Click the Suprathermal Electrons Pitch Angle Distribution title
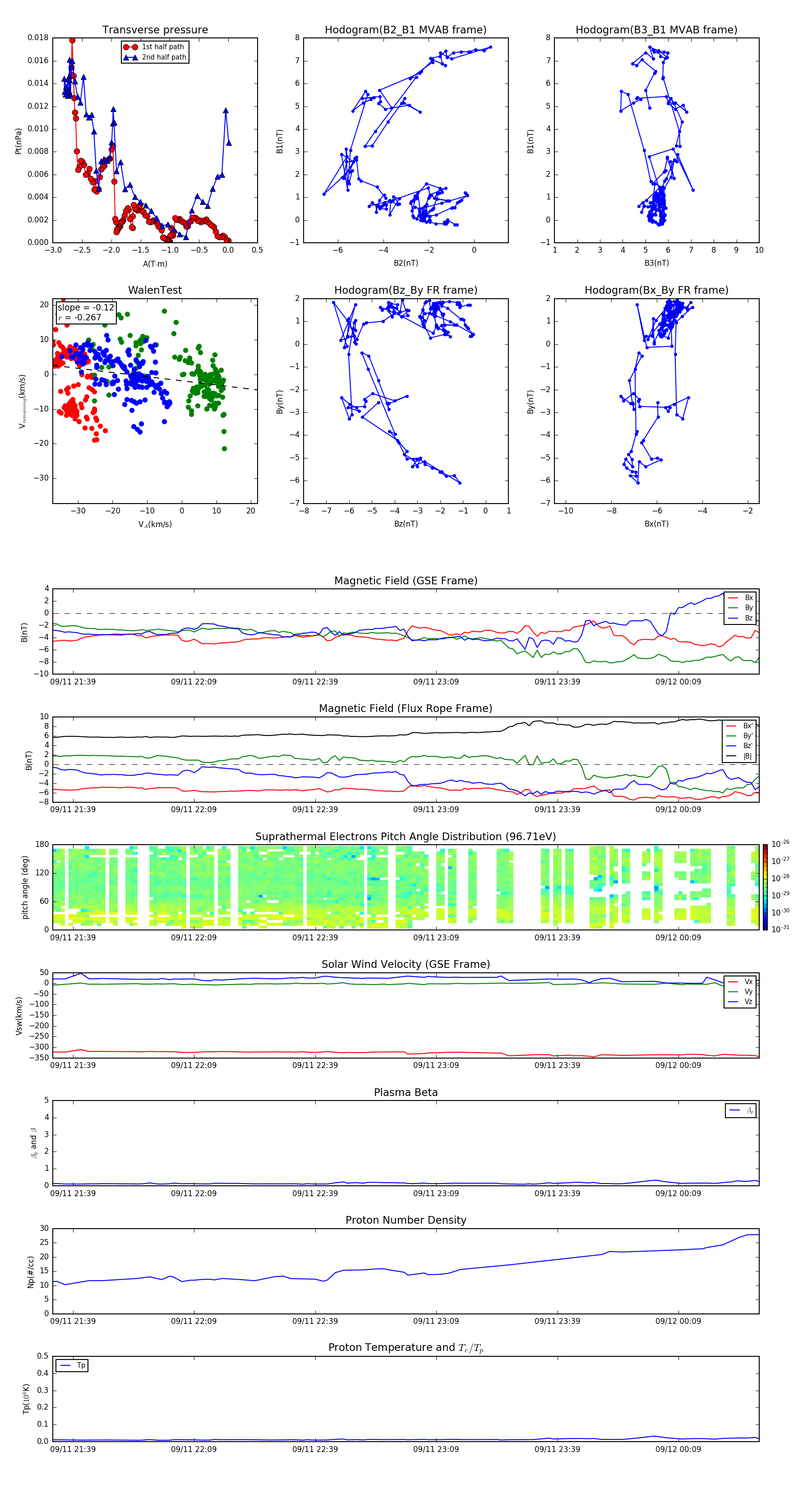This screenshot has height=1489, width=812. tap(406, 837)
